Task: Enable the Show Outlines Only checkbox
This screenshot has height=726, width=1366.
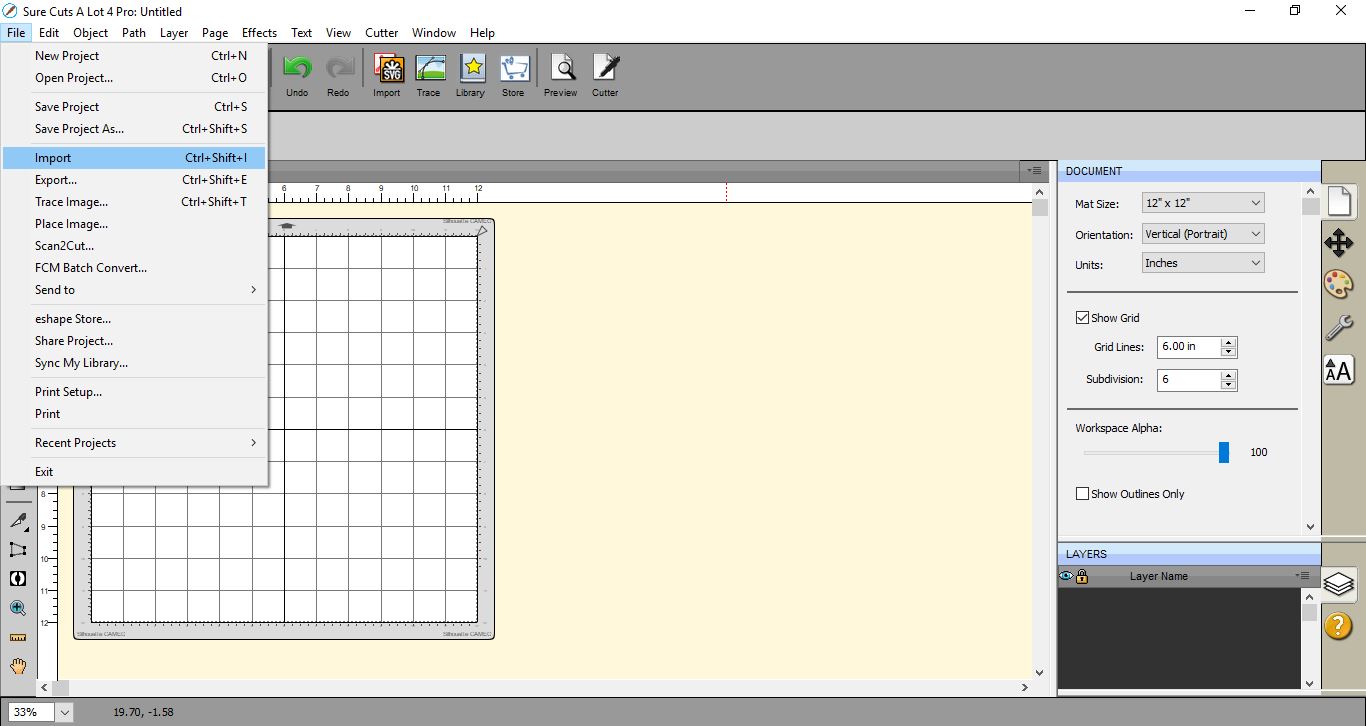Action: (x=1082, y=494)
